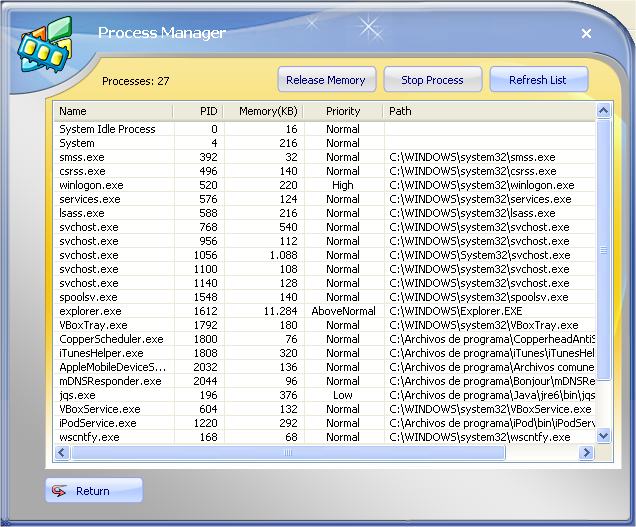The height and width of the screenshot is (527, 636).
Task: Select svchost.exe with PID 1140
Action: point(324,283)
